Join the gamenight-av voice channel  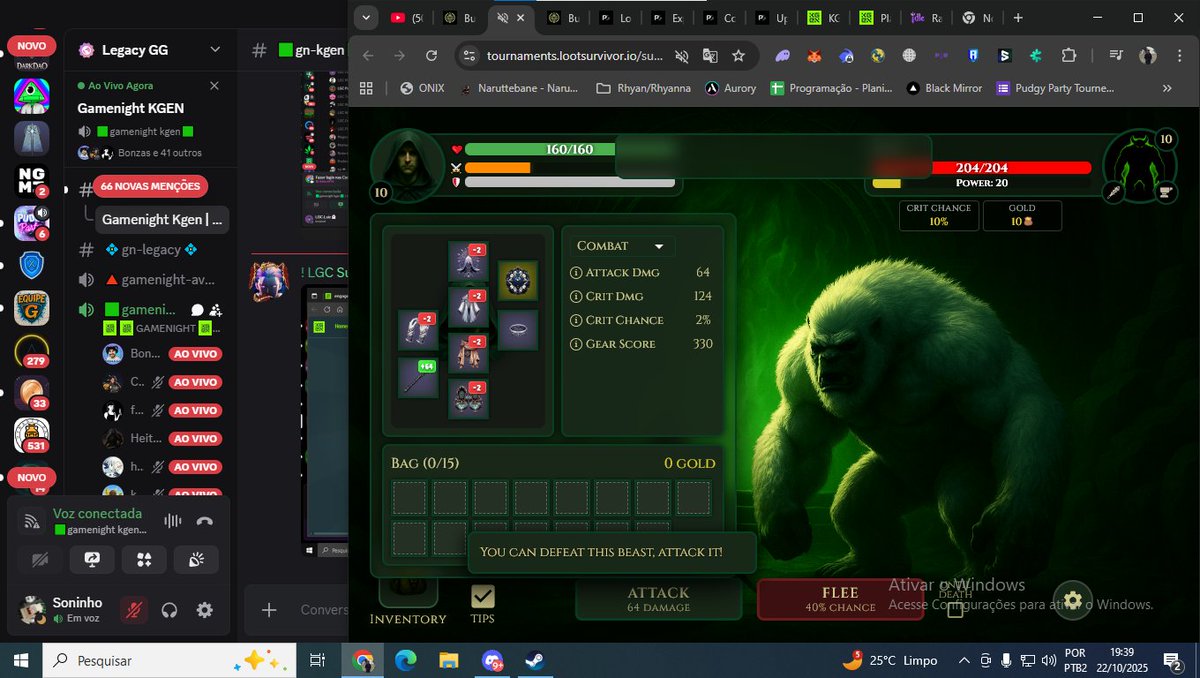pyautogui.click(x=153, y=280)
